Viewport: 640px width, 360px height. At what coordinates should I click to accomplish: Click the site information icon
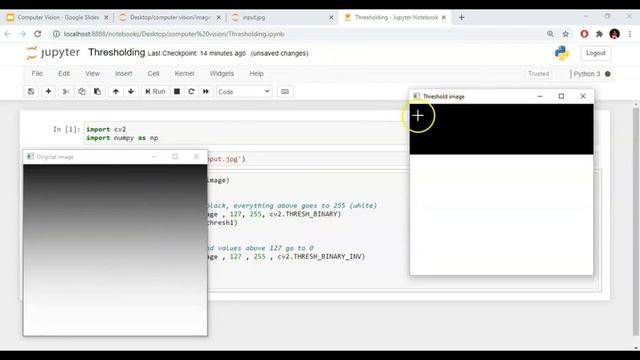(56, 34)
